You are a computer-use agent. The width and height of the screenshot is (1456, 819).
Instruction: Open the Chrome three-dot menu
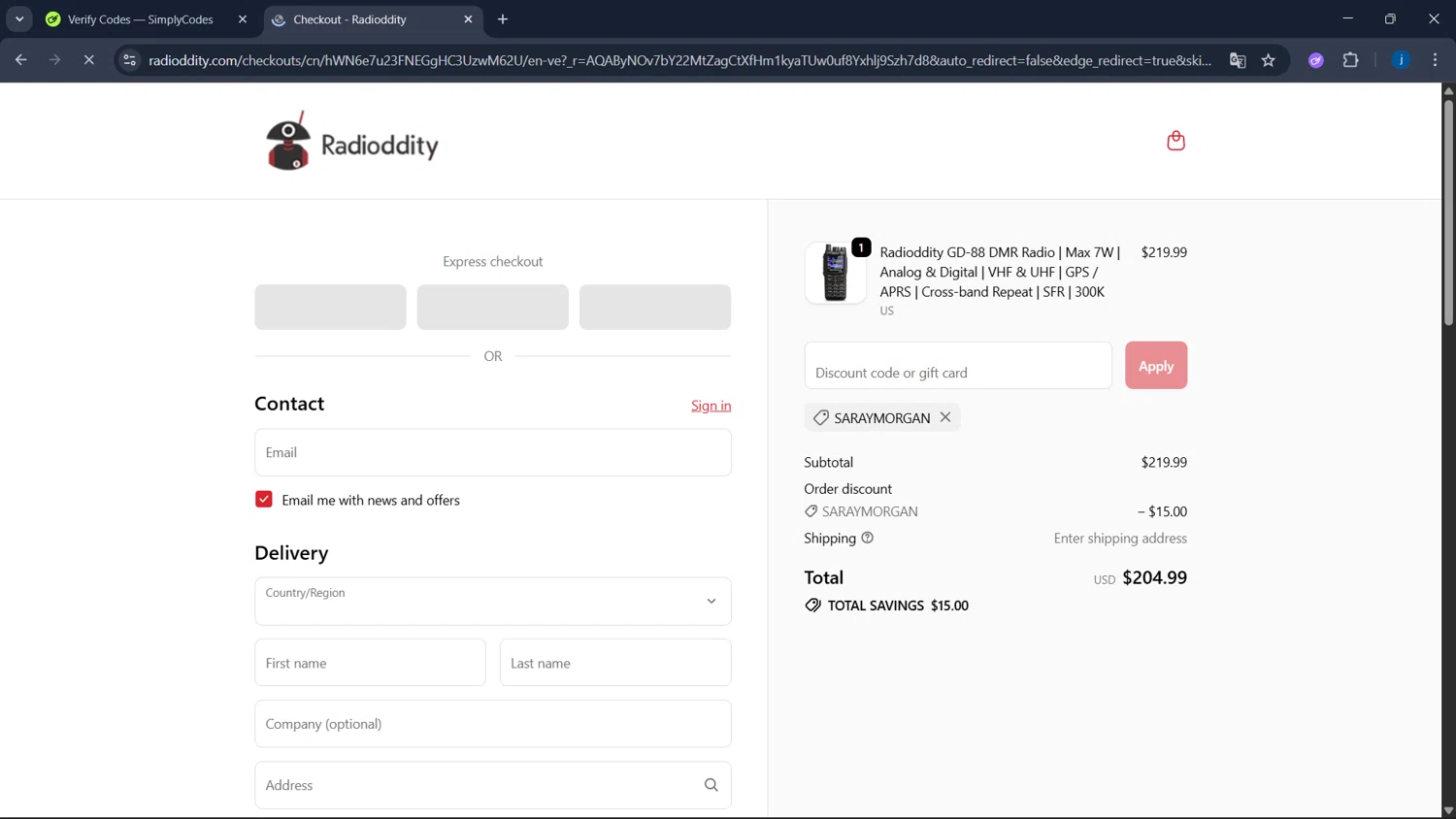(1435, 60)
